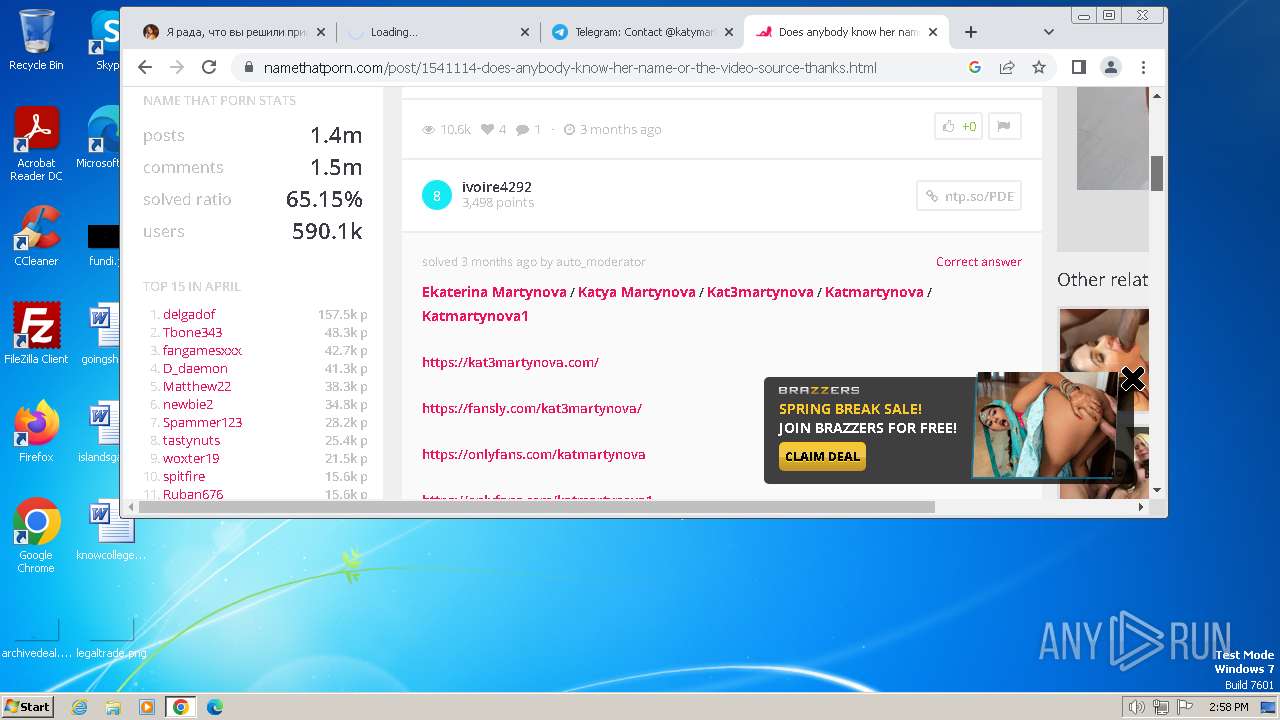
Task: Open user ivoire4292 profile link
Action: pos(497,187)
